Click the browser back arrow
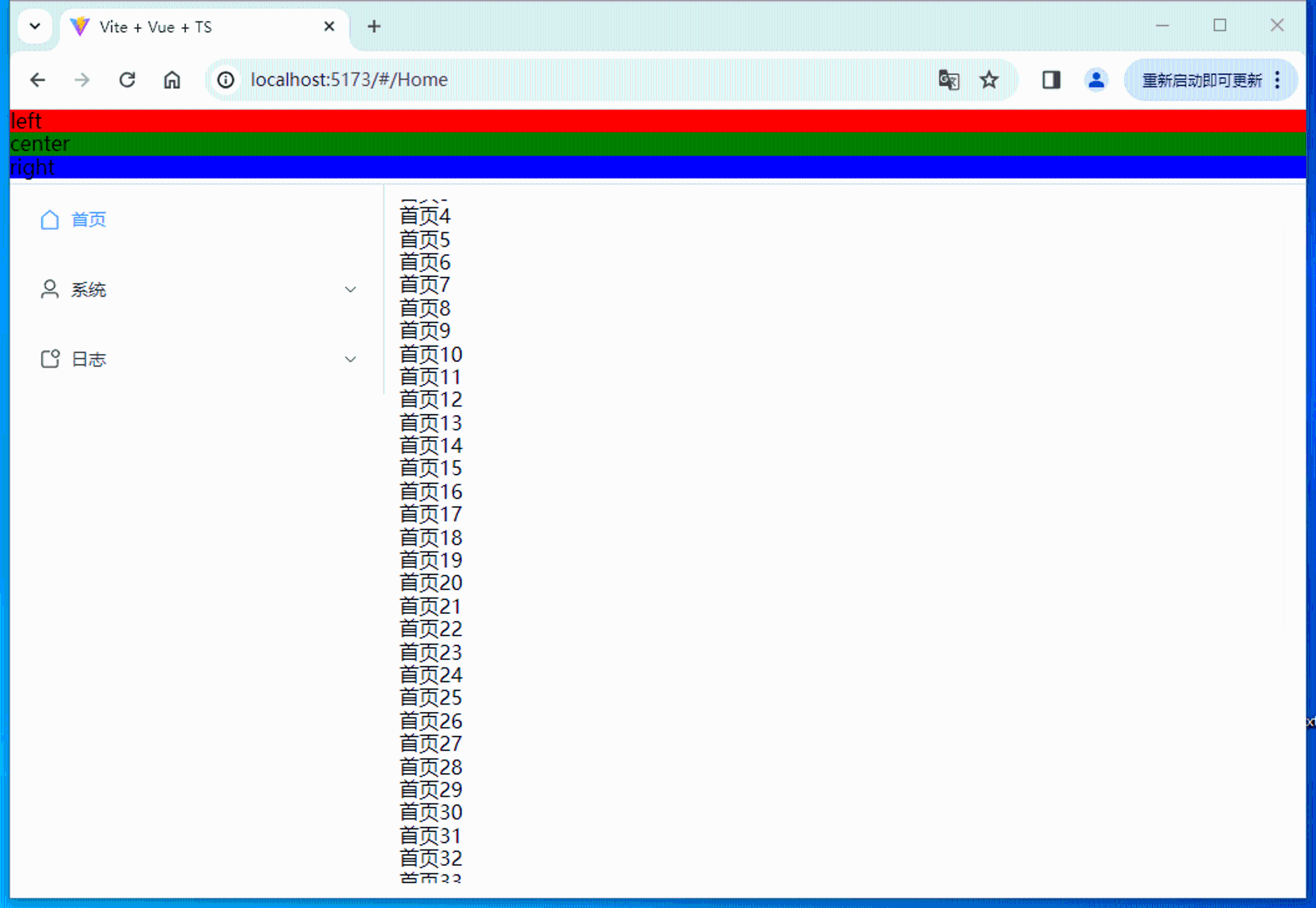 click(x=38, y=80)
